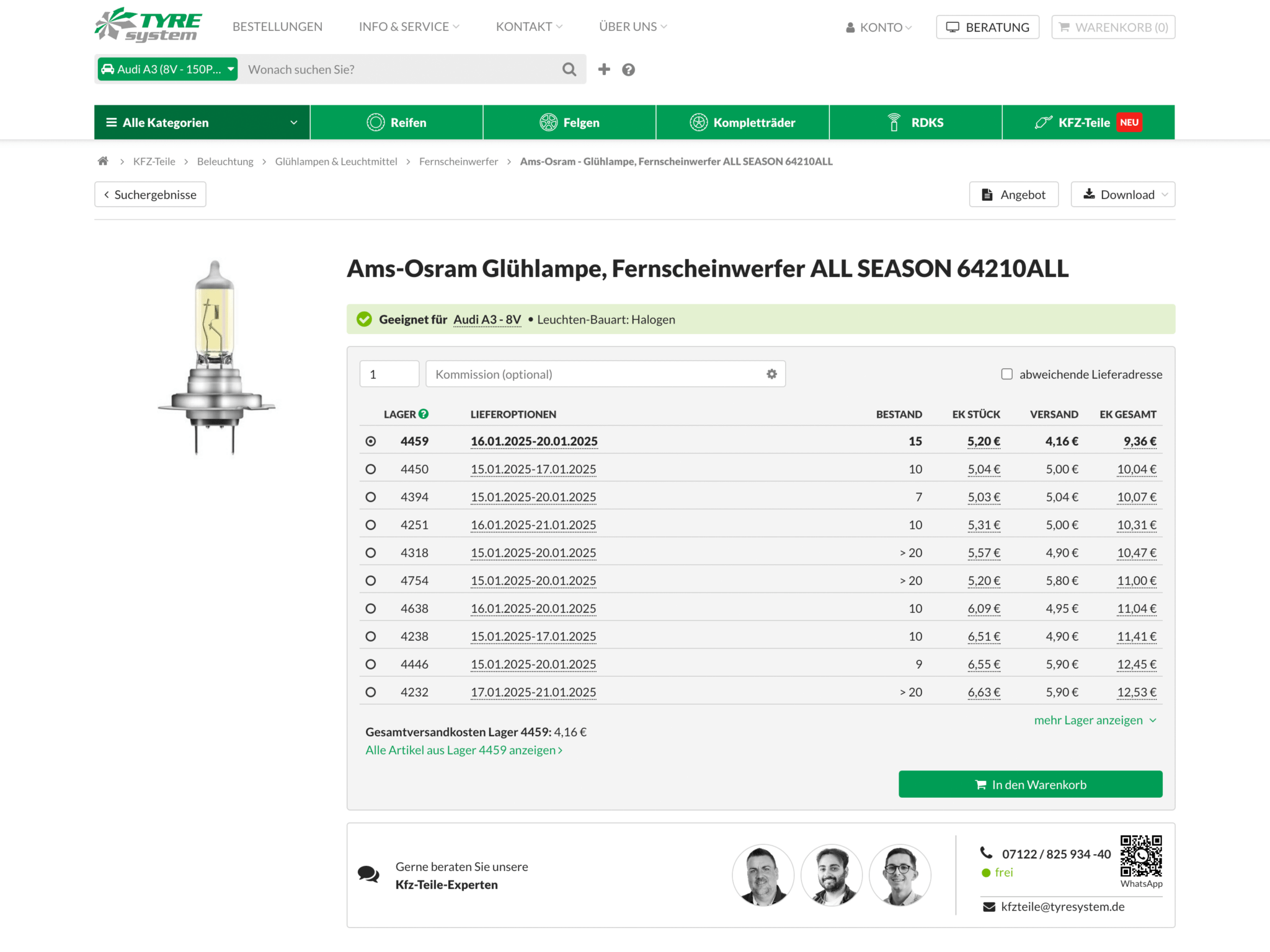Open Alle Artikel aus Lager 4459 anzeigen
The height and width of the screenshot is (952, 1270).
pos(464,750)
